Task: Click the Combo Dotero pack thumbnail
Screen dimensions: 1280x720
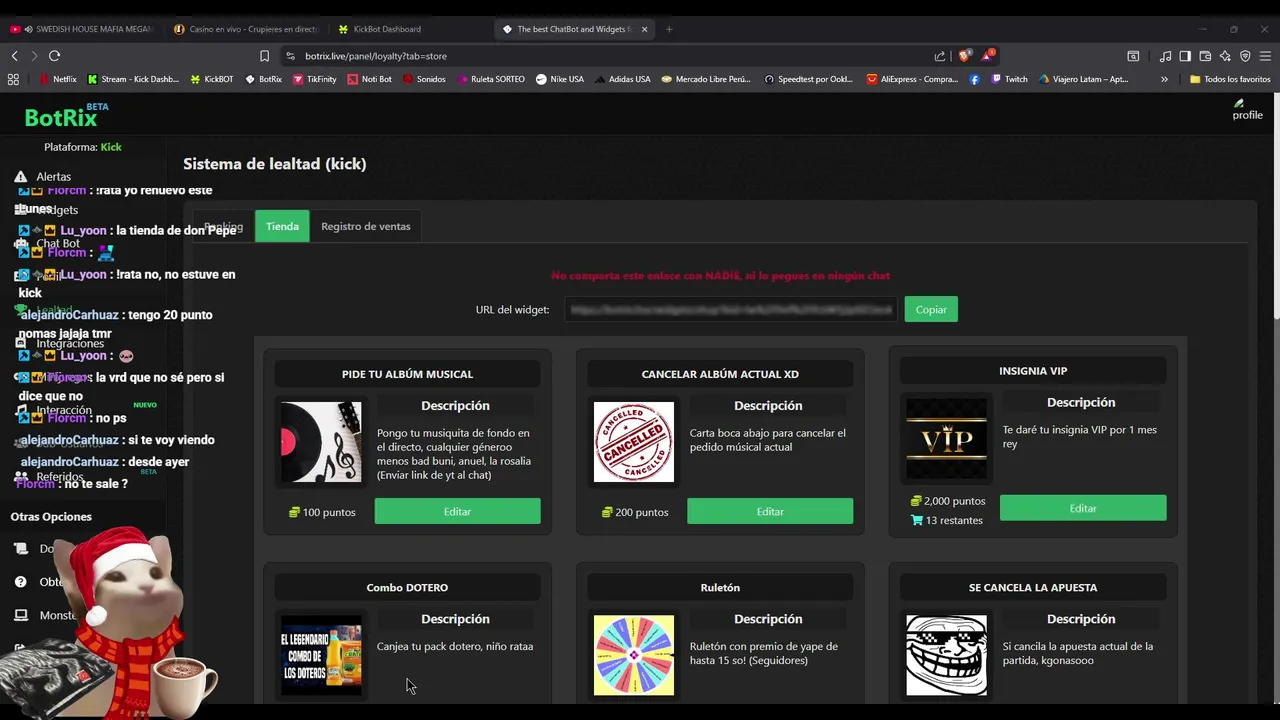Action: [321, 655]
